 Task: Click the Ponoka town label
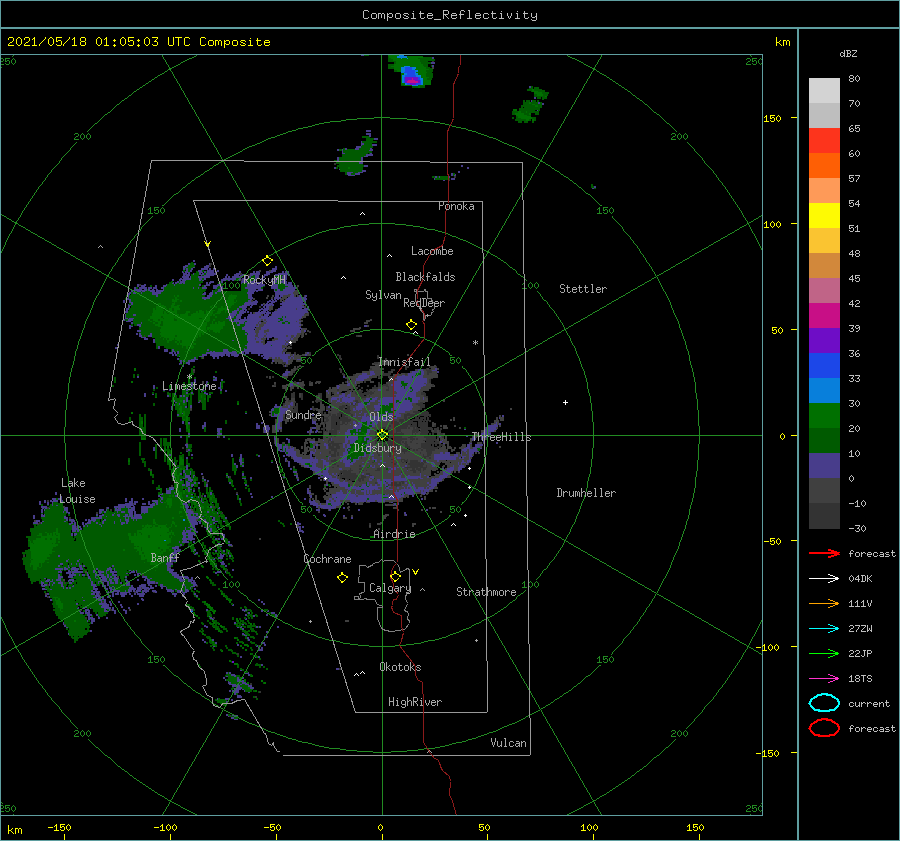[x=456, y=206]
